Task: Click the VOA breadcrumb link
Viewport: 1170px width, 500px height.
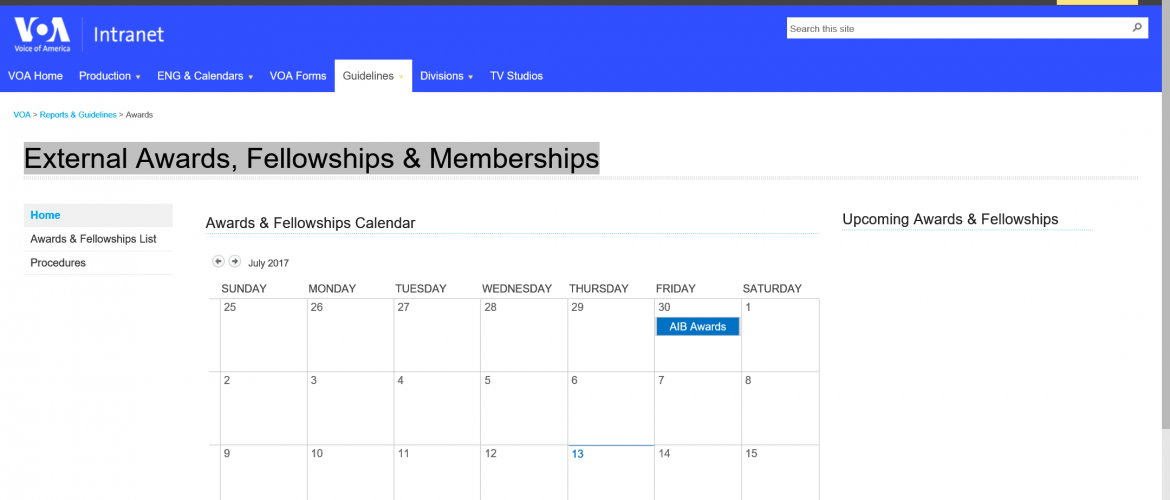Action: click(22, 115)
